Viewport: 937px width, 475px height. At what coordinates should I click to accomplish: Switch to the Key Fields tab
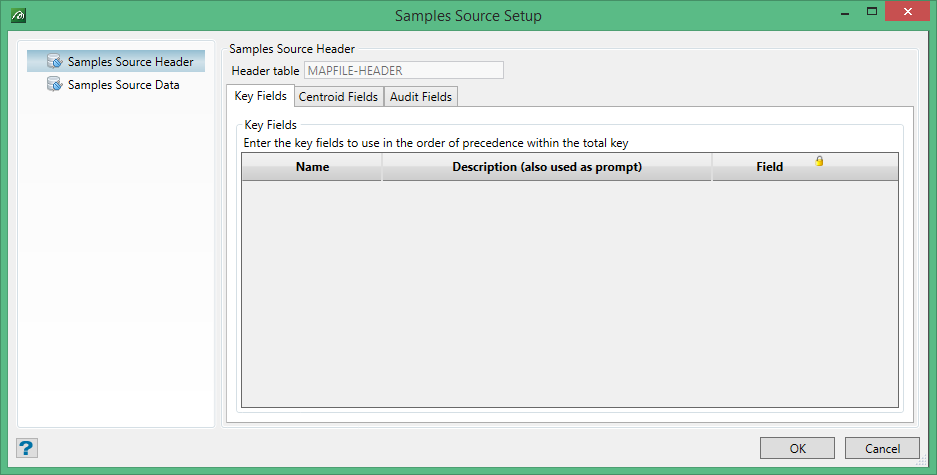click(260, 96)
